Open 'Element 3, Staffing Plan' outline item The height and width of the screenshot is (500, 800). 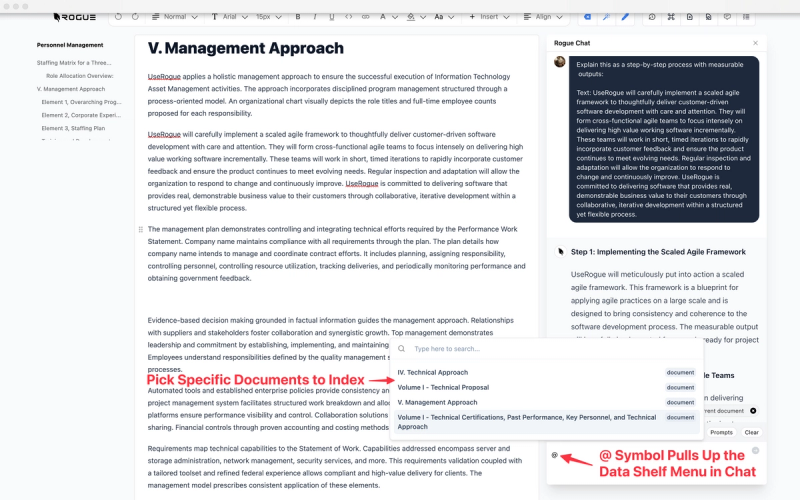[x=73, y=129]
